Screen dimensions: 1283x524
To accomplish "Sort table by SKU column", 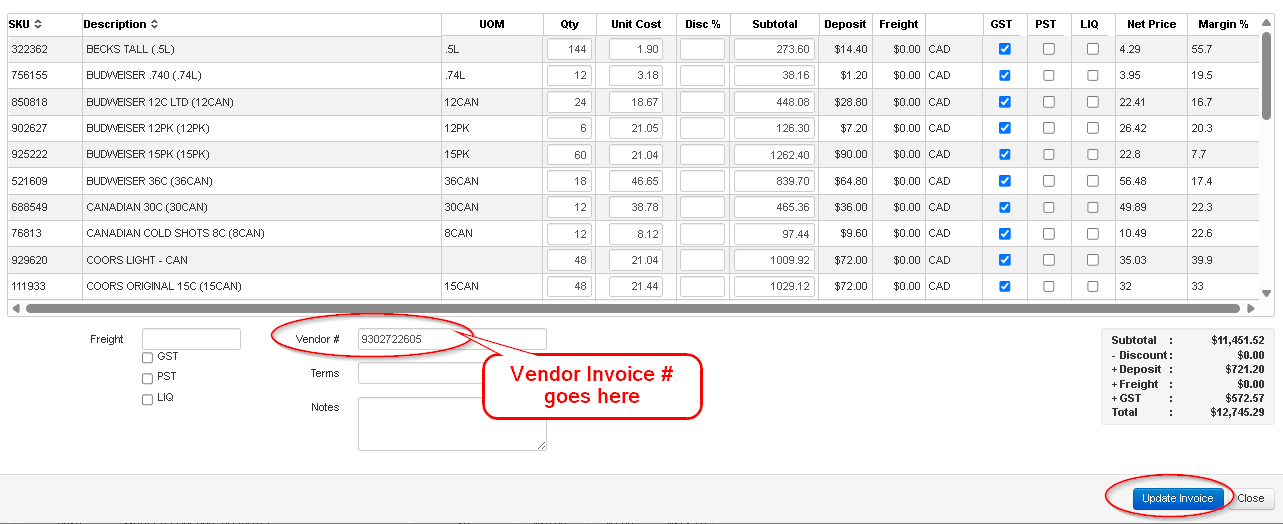I will pos(25,24).
